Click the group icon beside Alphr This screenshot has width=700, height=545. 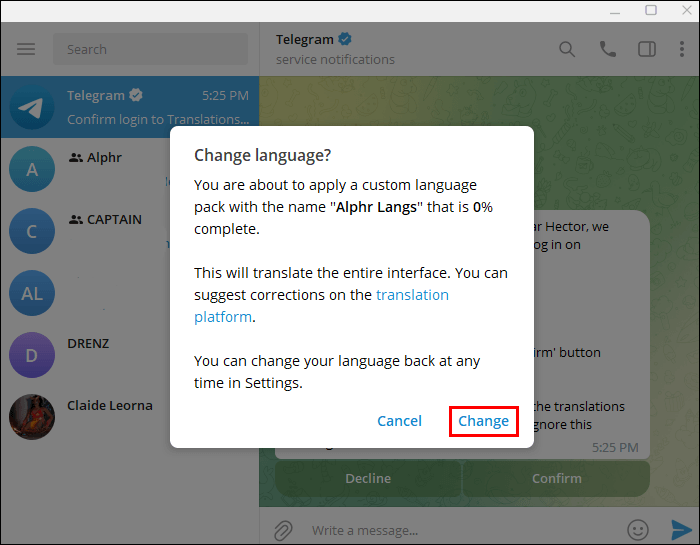tap(76, 157)
